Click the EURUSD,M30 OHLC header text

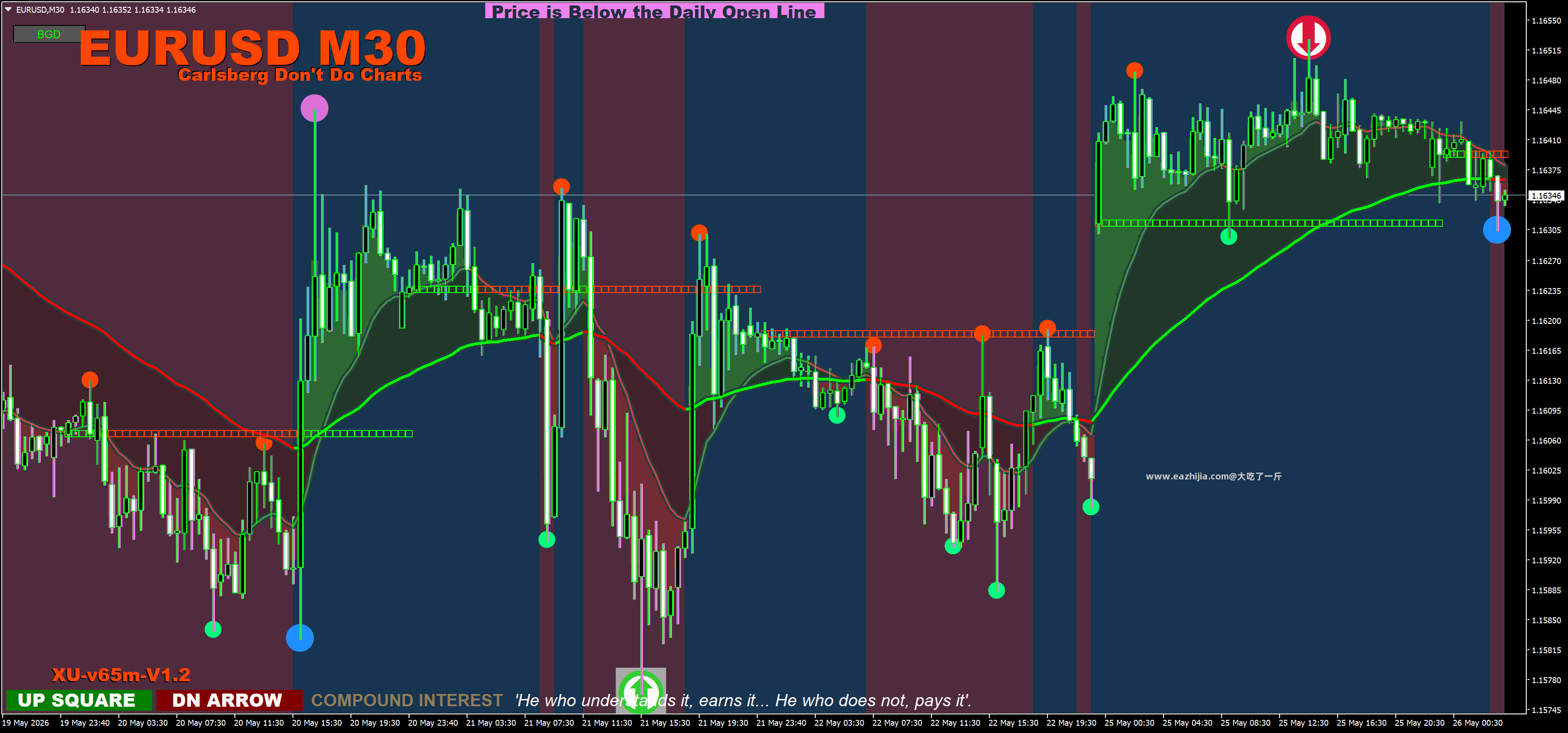[x=106, y=10]
